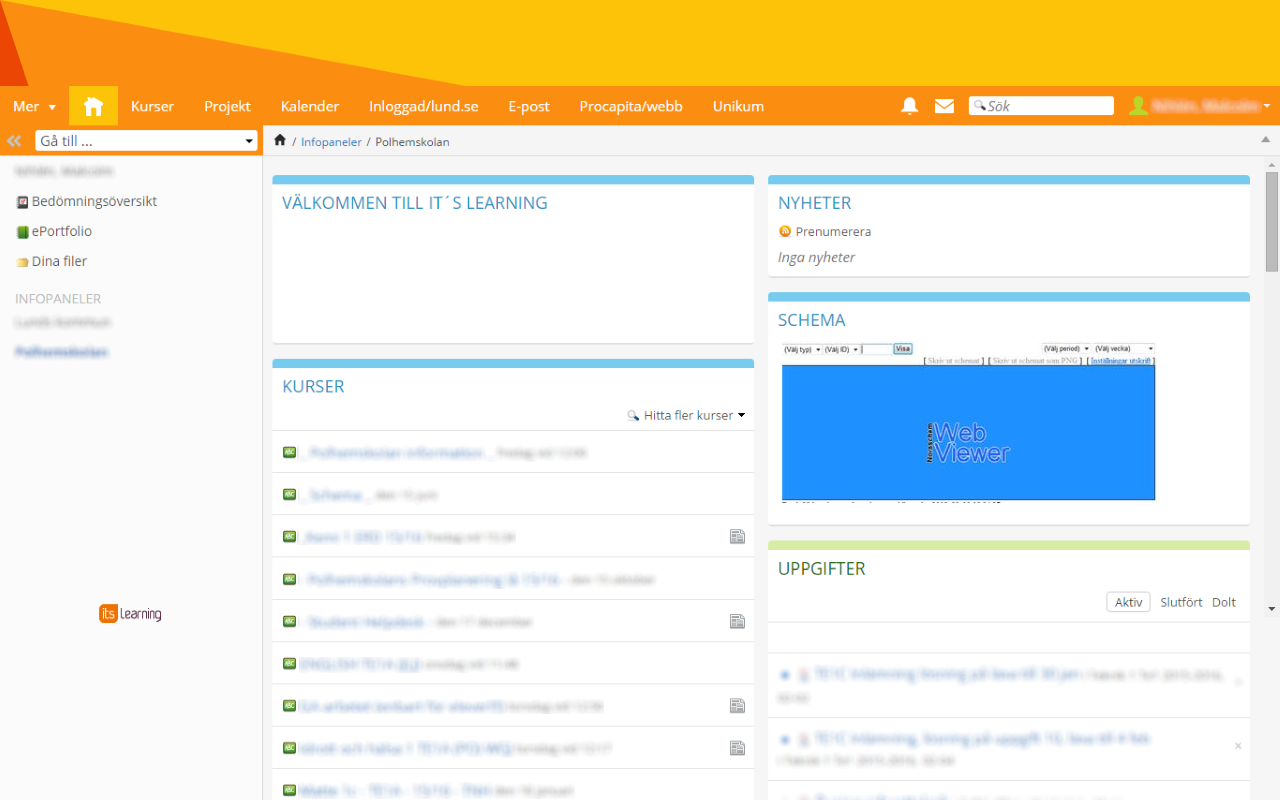Open the (Välj period) dropdown
Screen dimensions: 1280x800
(1066, 349)
